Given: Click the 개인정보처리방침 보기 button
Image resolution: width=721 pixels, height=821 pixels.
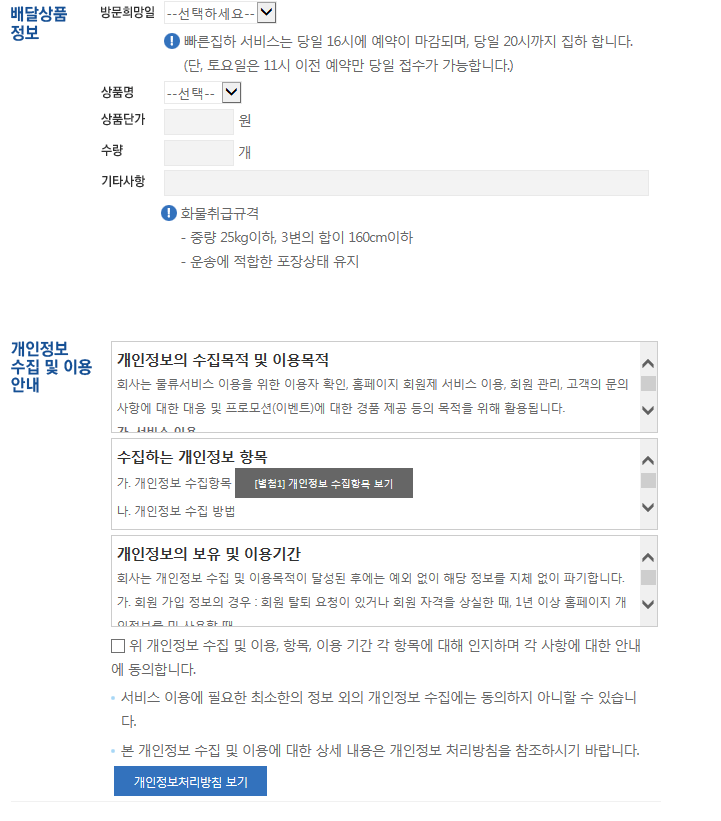Looking at the screenshot, I should pos(190,781).
